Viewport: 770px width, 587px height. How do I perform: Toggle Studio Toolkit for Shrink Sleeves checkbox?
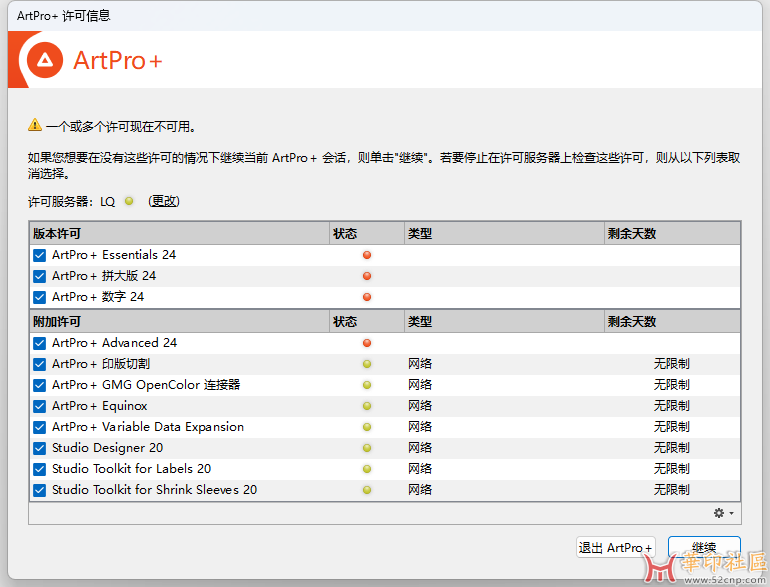click(x=40, y=490)
